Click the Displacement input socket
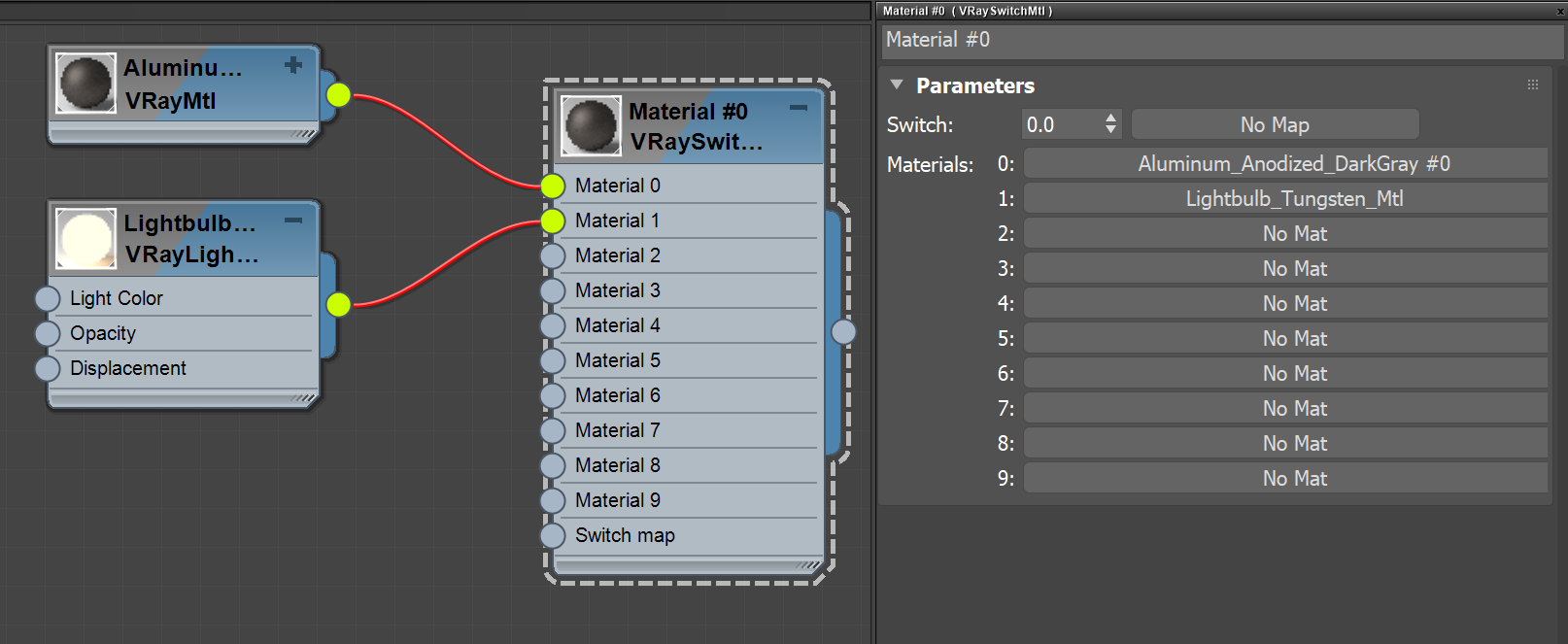The width and height of the screenshot is (1568, 644). click(x=48, y=368)
